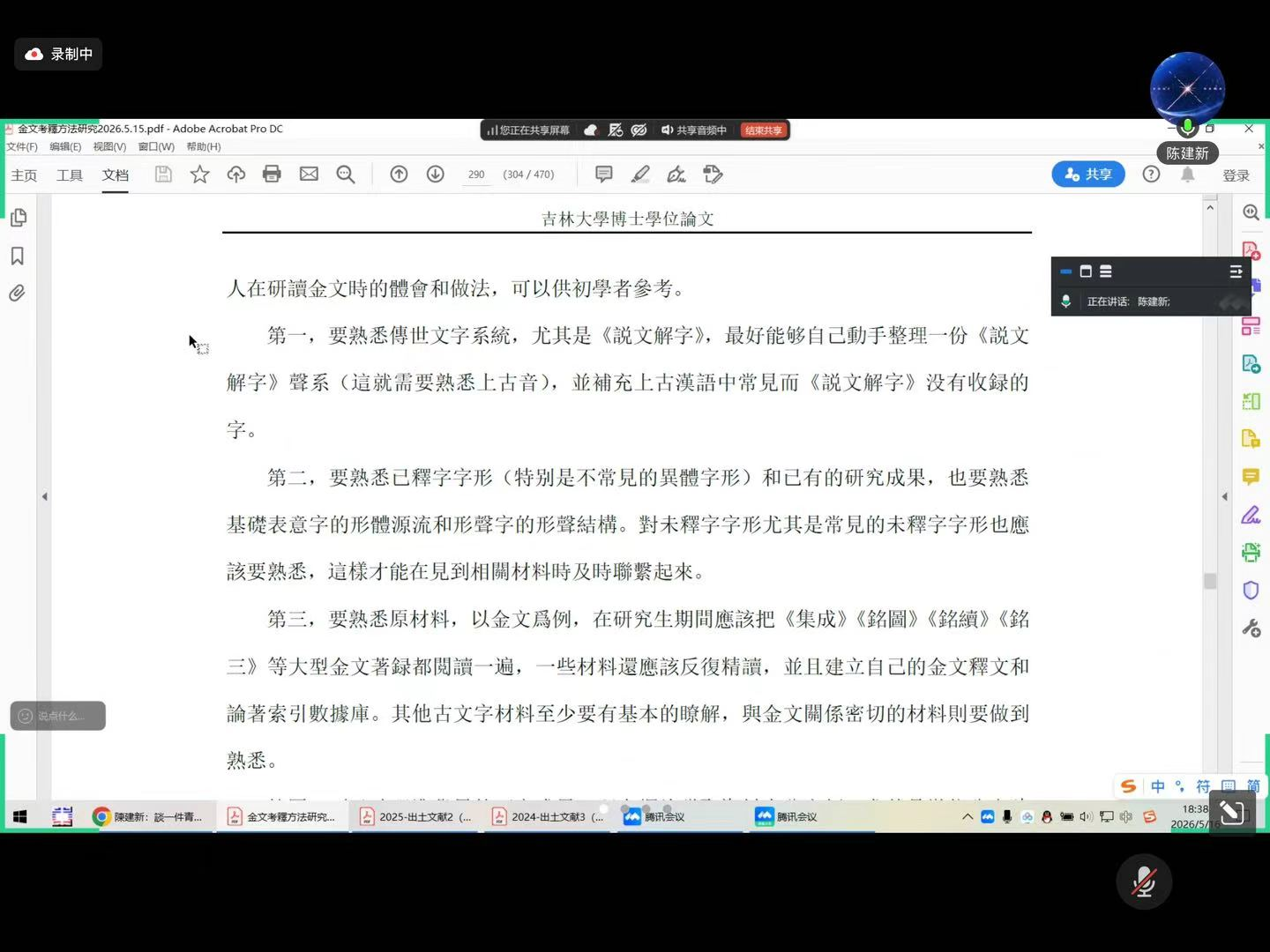Toggle the unmute microphone button
Image resolution: width=1270 pixels, height=952 pixels.
click(1144, 881)
